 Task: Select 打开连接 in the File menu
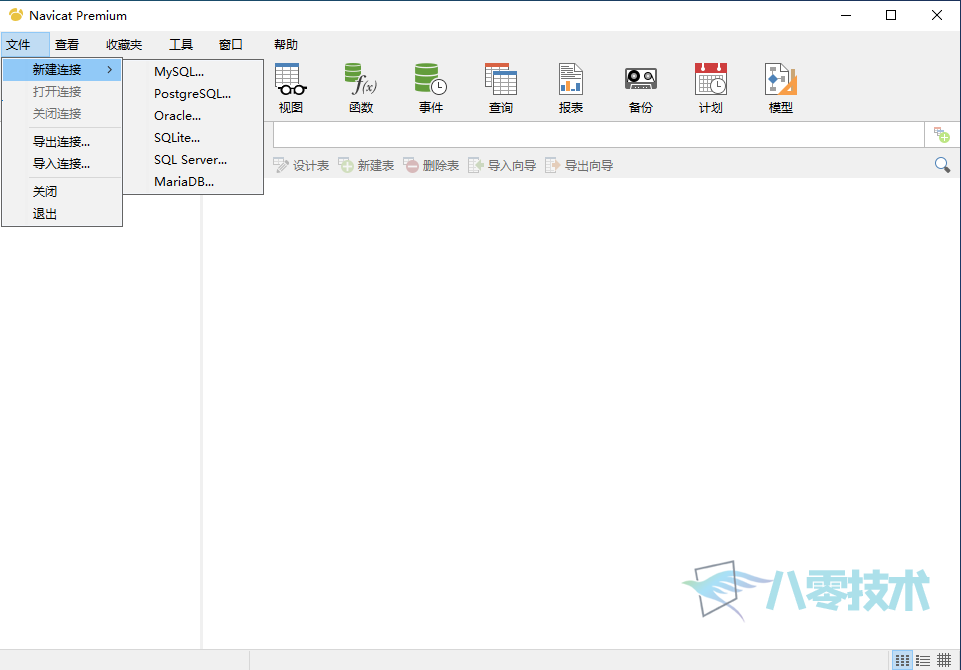pos(62,92)
